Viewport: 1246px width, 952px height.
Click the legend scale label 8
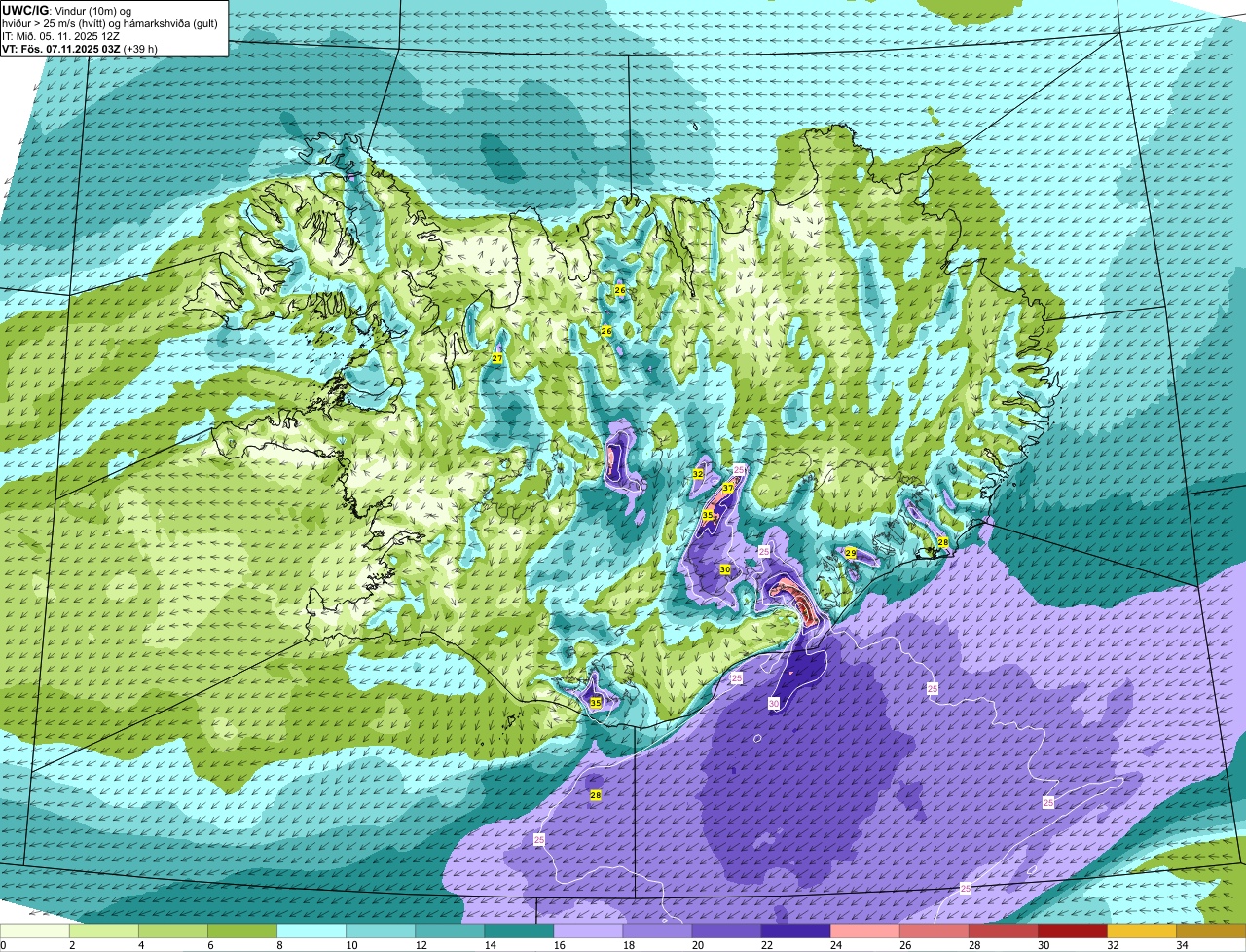click(279, 945)
